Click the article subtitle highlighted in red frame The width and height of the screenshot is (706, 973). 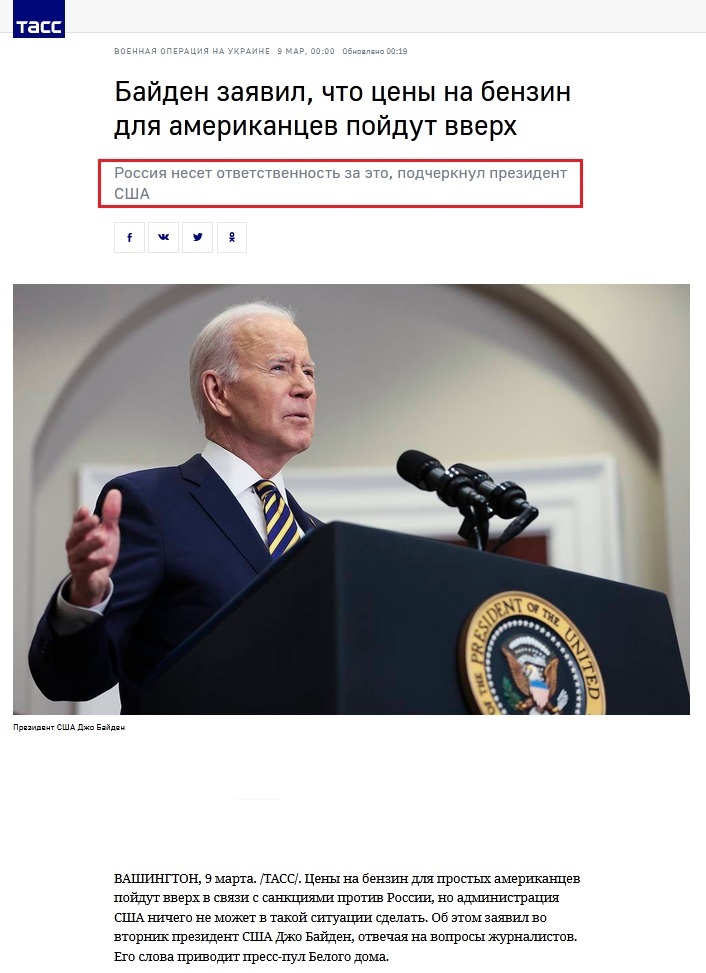341,183
